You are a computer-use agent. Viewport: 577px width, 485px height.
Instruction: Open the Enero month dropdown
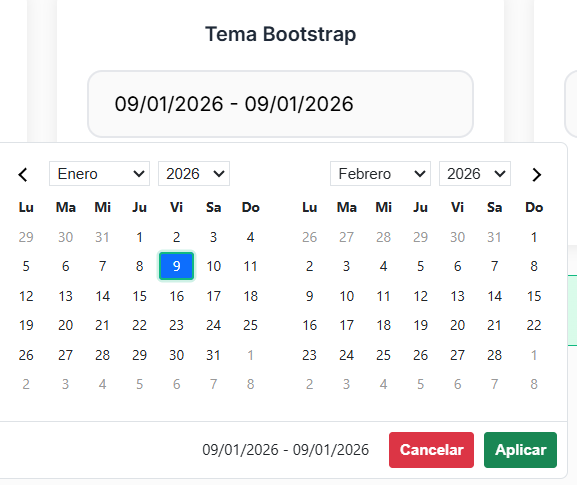(x=99, y=174)
